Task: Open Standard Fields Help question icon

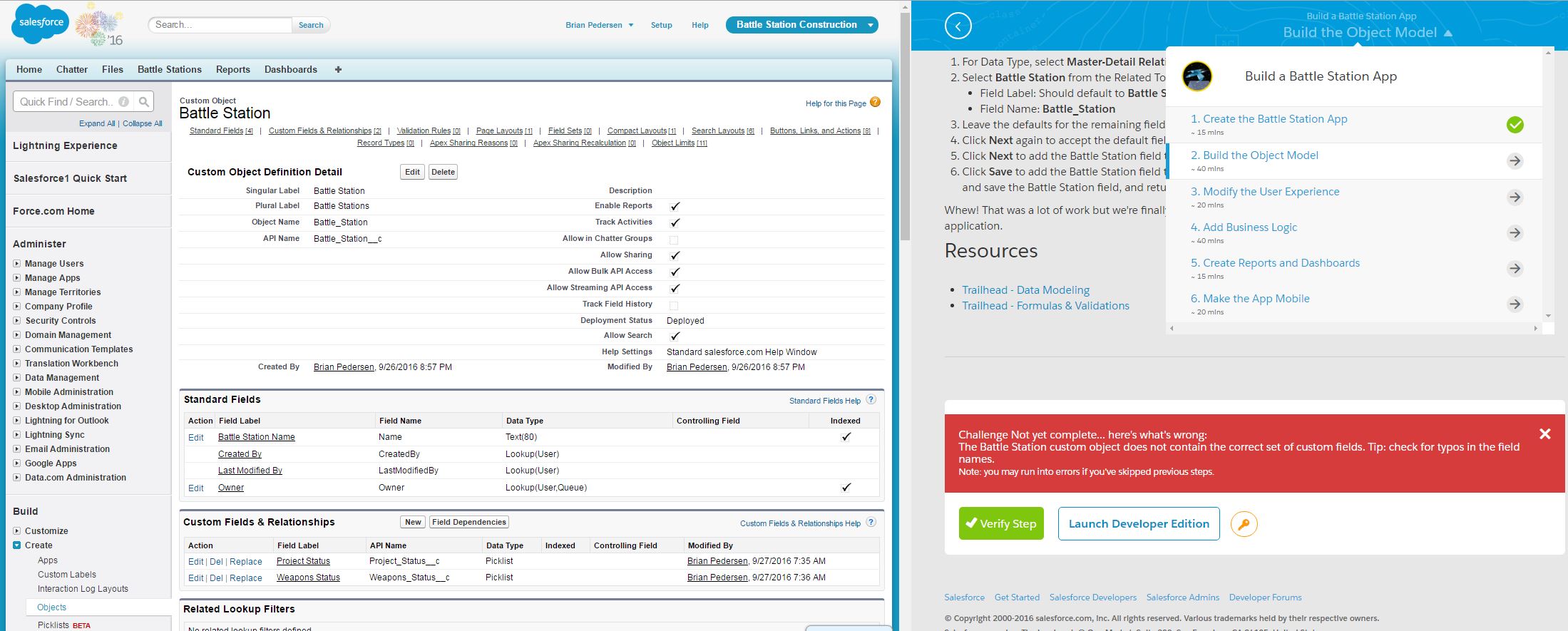Action: (x=871, y=400)
